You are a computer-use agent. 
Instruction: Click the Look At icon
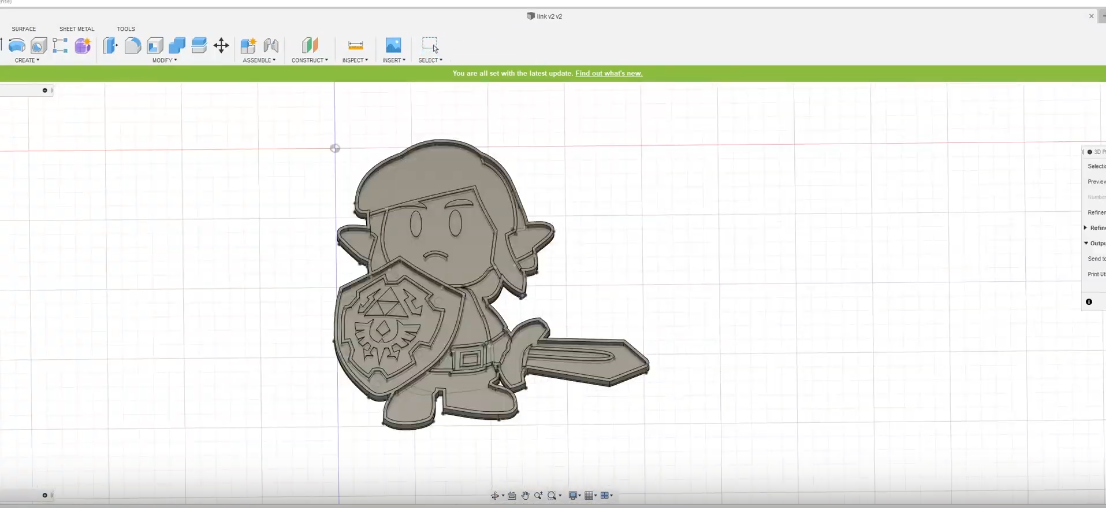click(512, 496)
